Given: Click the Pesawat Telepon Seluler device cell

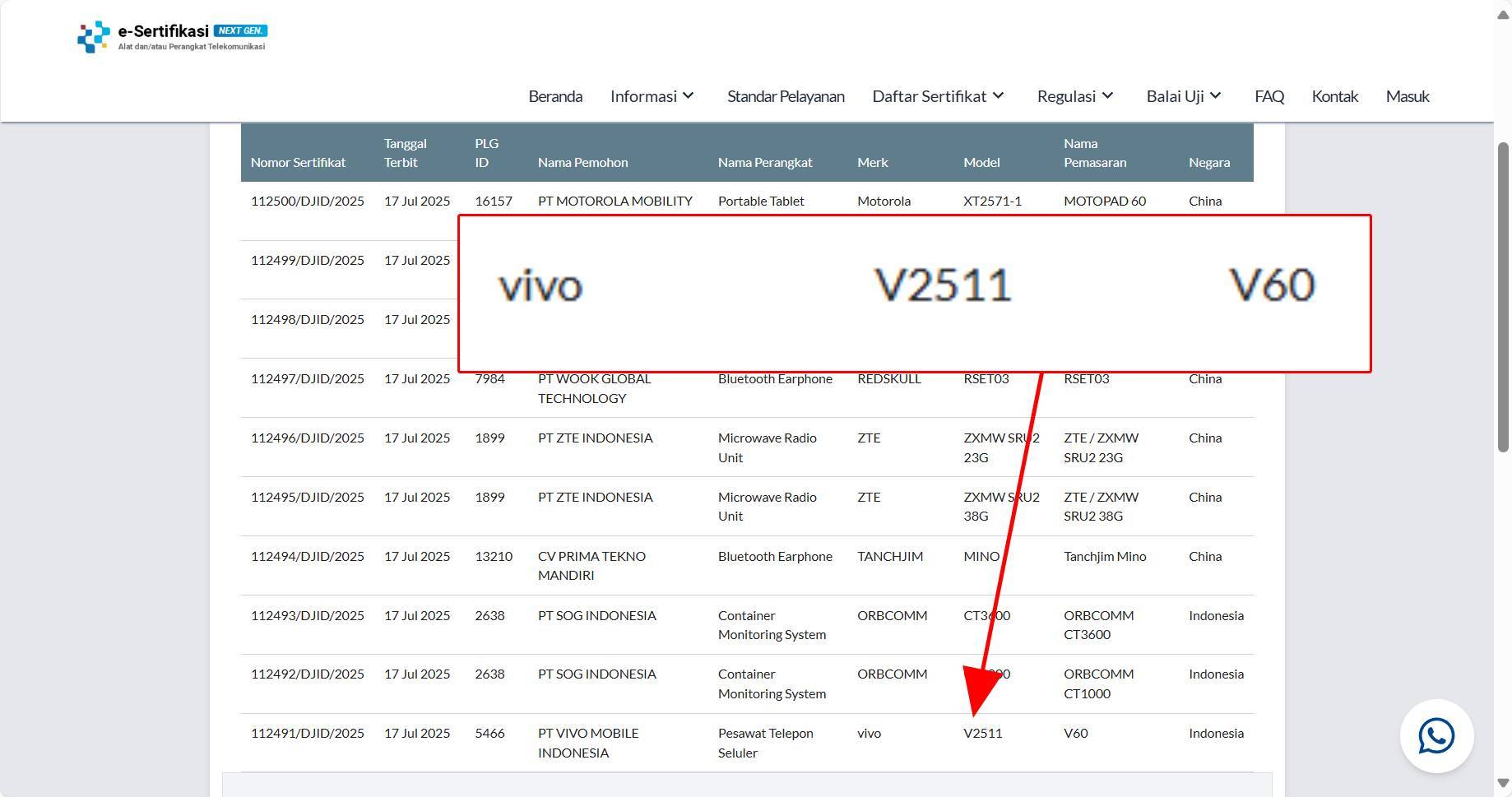Looking at the screenshot, I should [765, 743].
